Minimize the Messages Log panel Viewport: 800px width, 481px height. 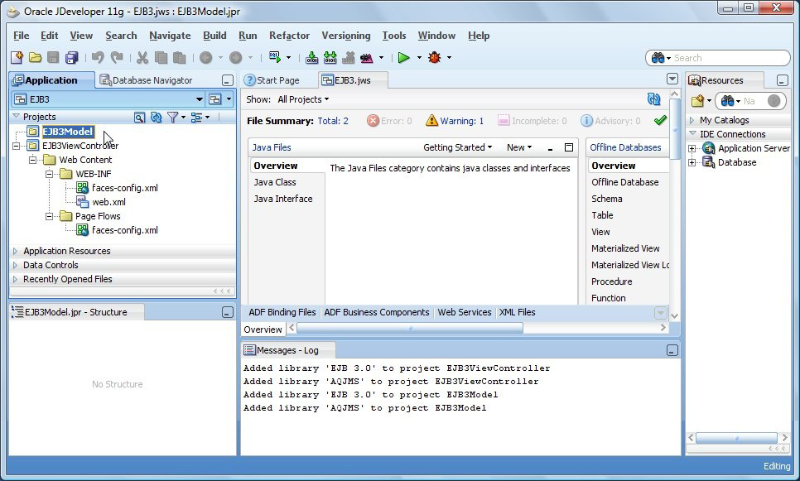672,350
